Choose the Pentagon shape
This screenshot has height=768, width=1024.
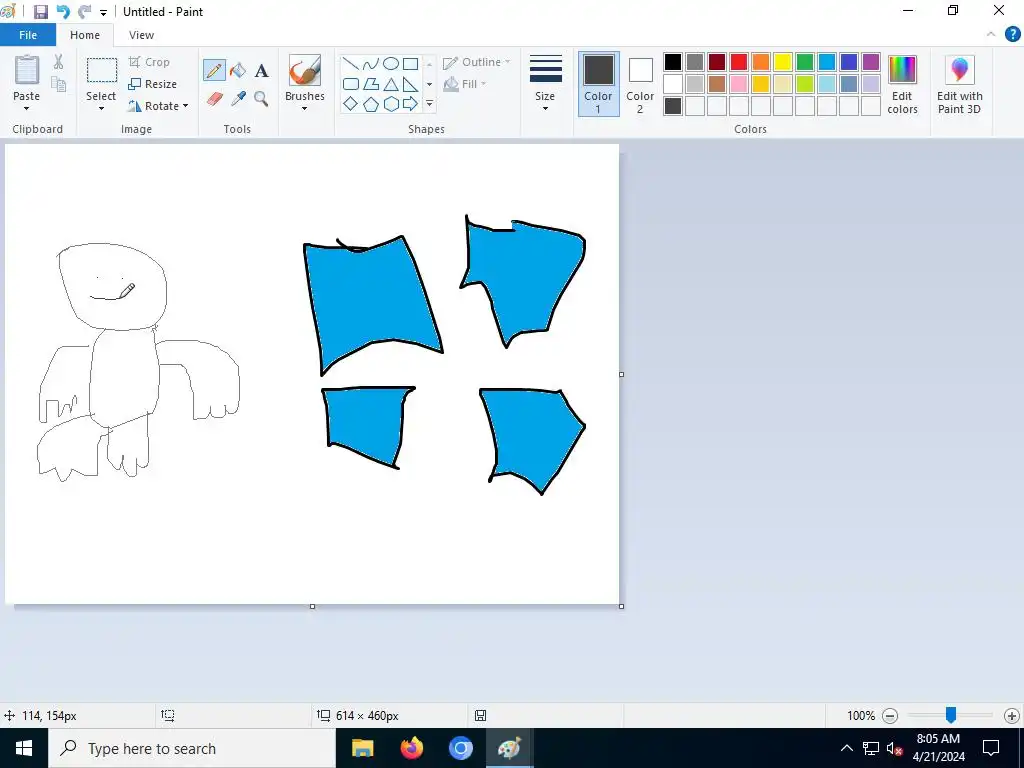pyautogui.click(x=371, y=104)
